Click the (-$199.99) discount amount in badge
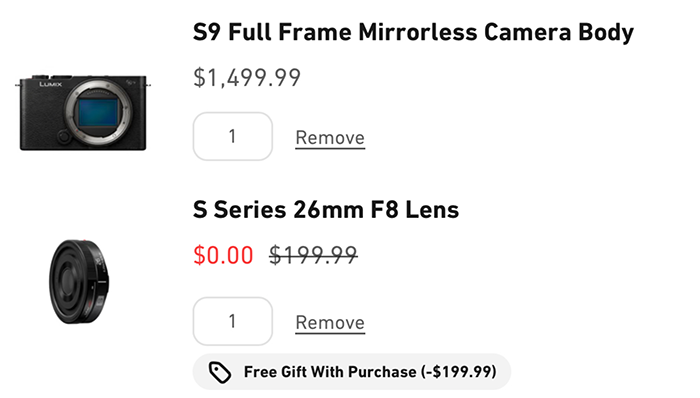Screen dimensions: 700x398 click(458, 372)
